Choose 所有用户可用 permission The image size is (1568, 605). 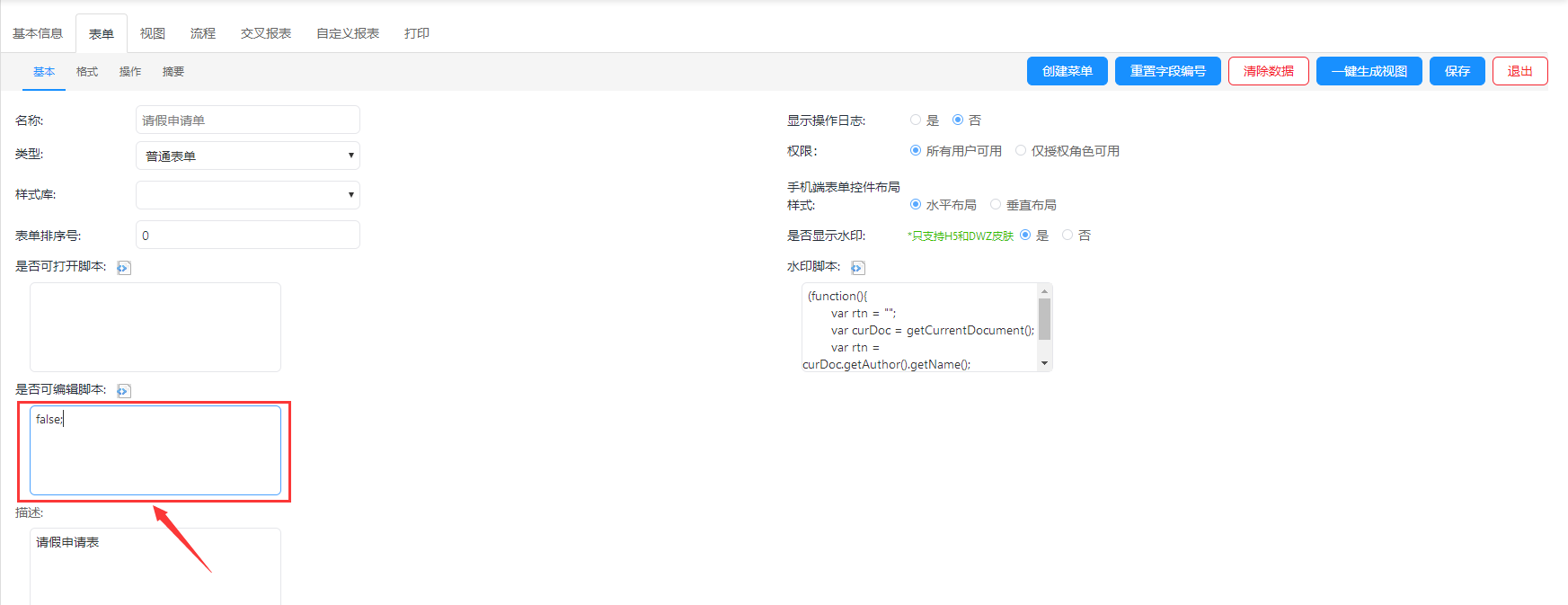(x=916, y=150)
